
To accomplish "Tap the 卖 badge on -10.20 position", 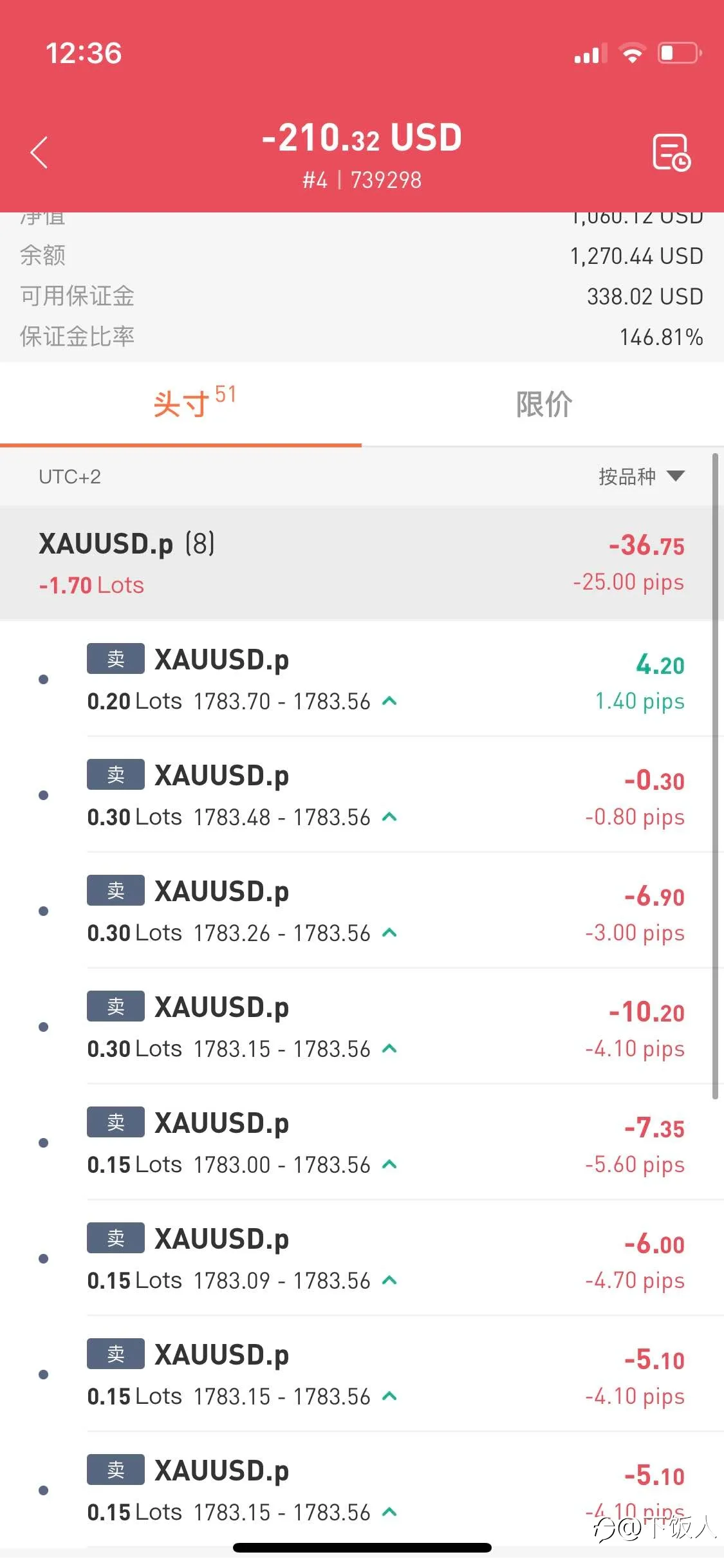I will (x=116, y=1006).
